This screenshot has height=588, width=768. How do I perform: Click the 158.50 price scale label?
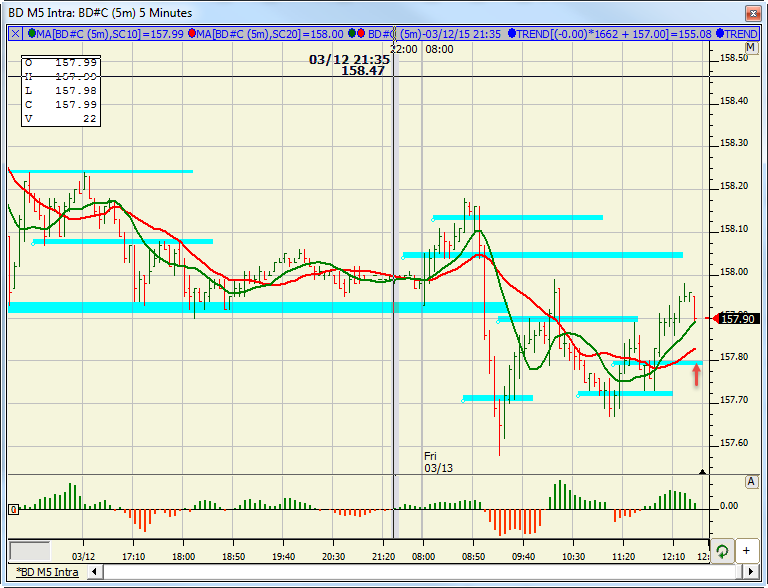[x=734, y=58]
